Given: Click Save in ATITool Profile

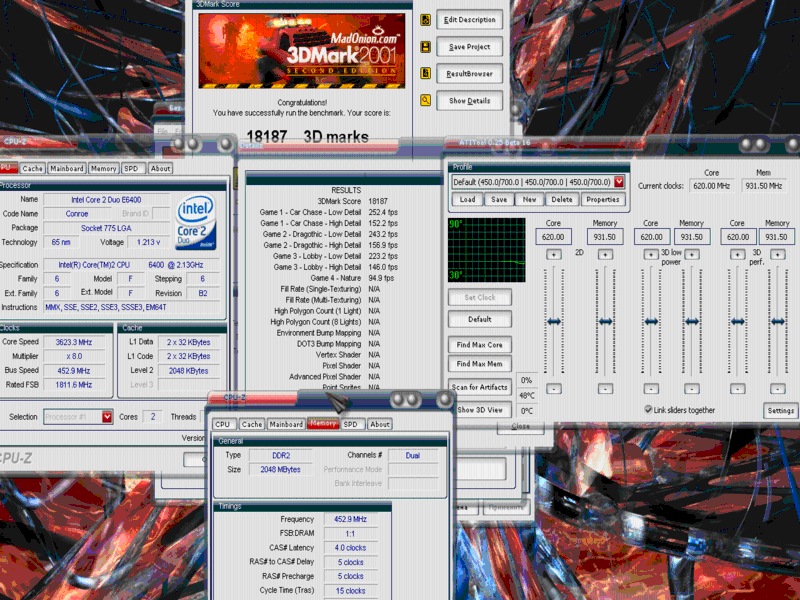Looking at the screenshot, I should tap(499, 199).
